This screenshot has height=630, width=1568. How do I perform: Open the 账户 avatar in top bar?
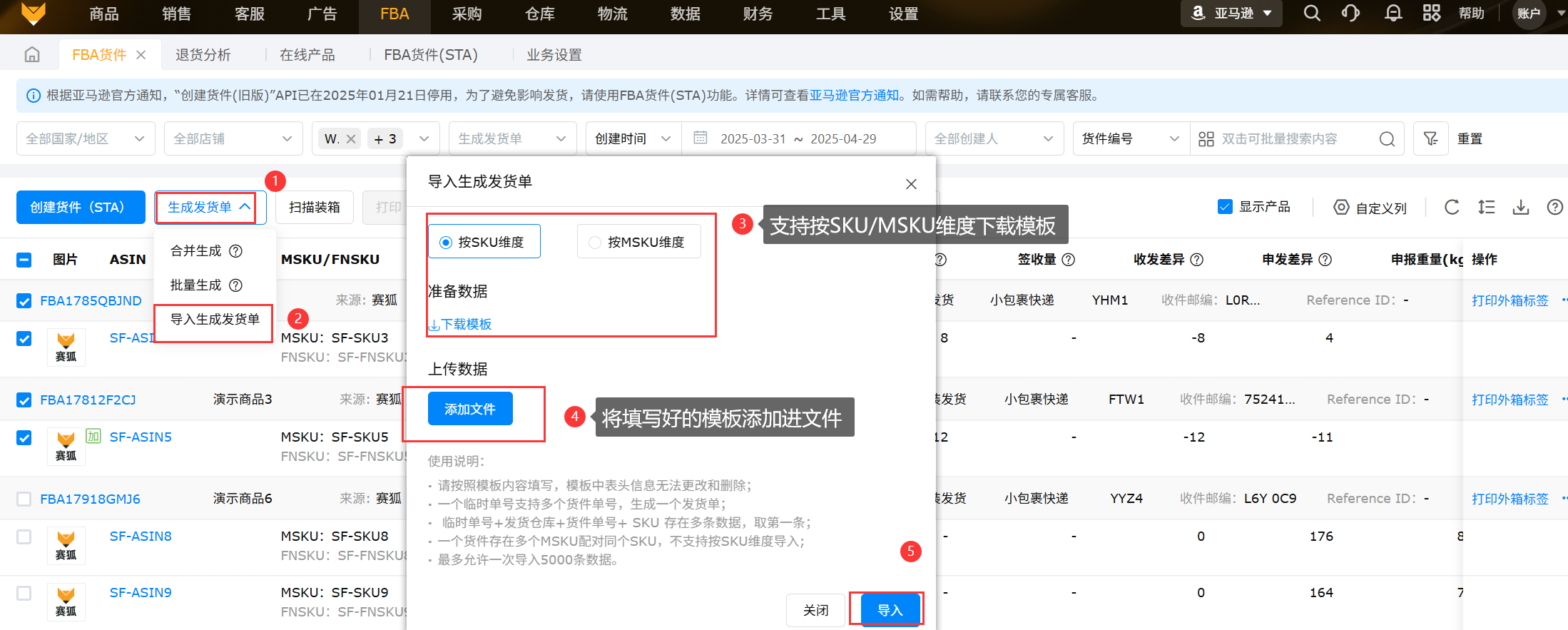pyautogui.click(x=1529, y=14)
